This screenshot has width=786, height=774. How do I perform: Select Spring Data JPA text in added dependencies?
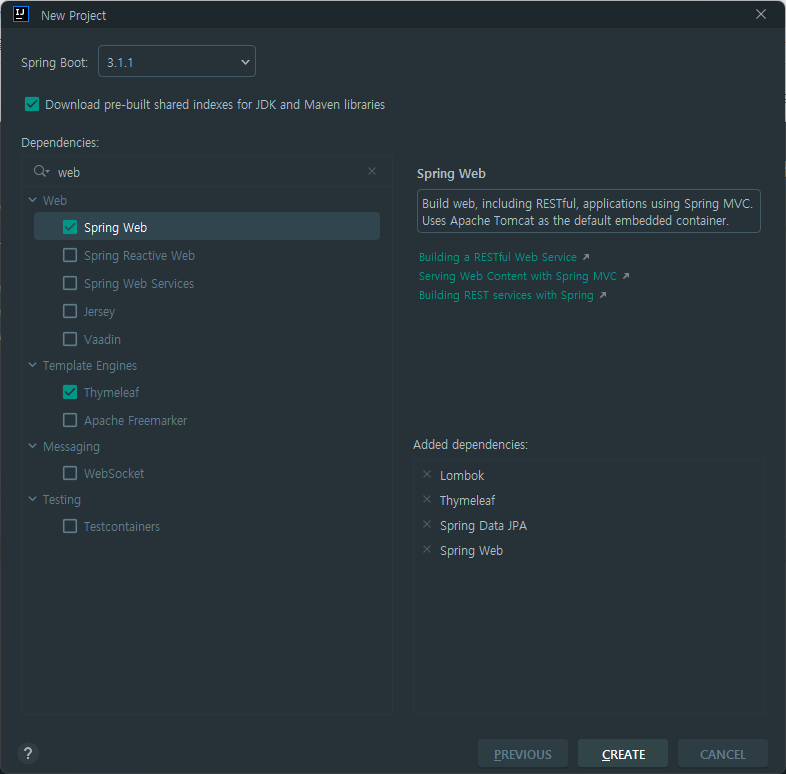[483, 525]
